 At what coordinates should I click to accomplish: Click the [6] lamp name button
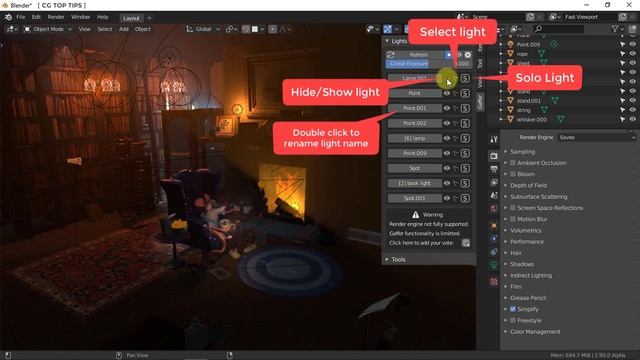point(414,138)
